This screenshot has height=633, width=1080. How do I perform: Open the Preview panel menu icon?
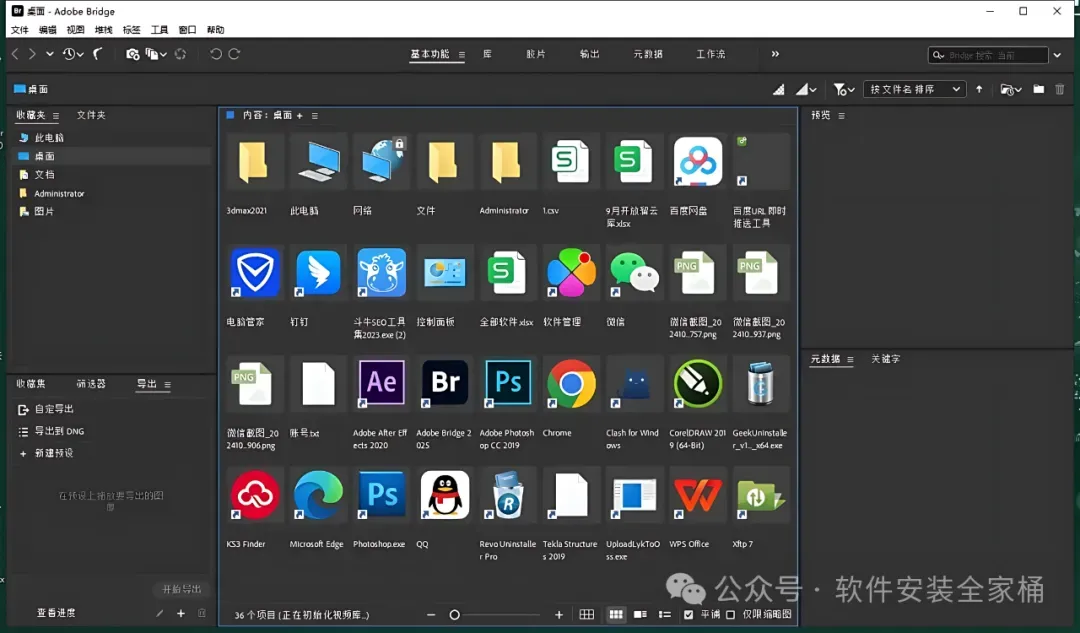(841, 116)
